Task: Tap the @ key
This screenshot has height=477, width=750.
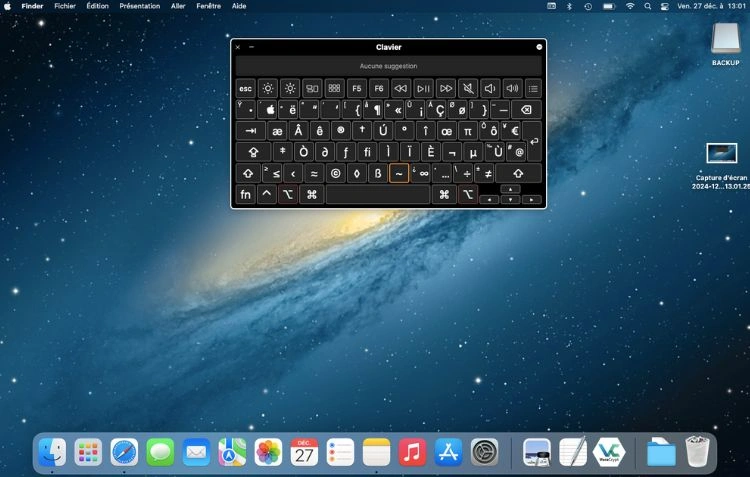Action: pyautogui.click(x=516, y=152)
